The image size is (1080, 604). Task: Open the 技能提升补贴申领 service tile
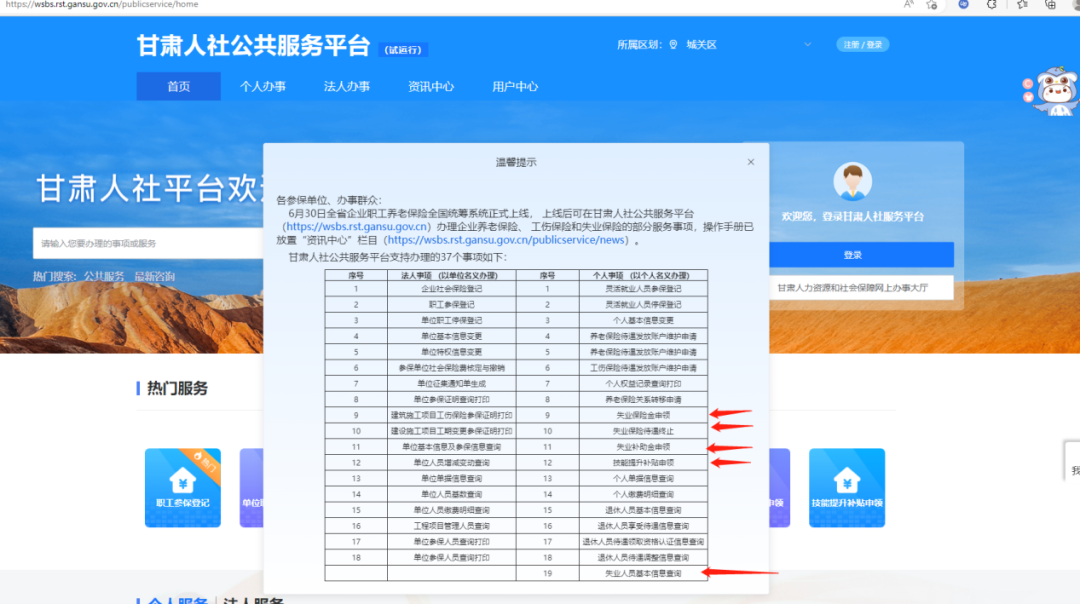(846, 486)
